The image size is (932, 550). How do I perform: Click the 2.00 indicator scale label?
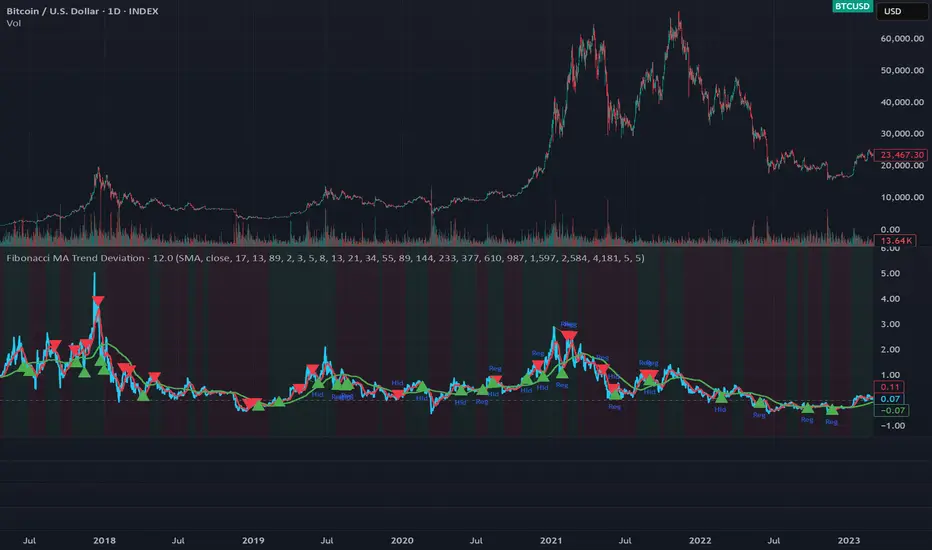pyautogui.click(x=890, y=349)
